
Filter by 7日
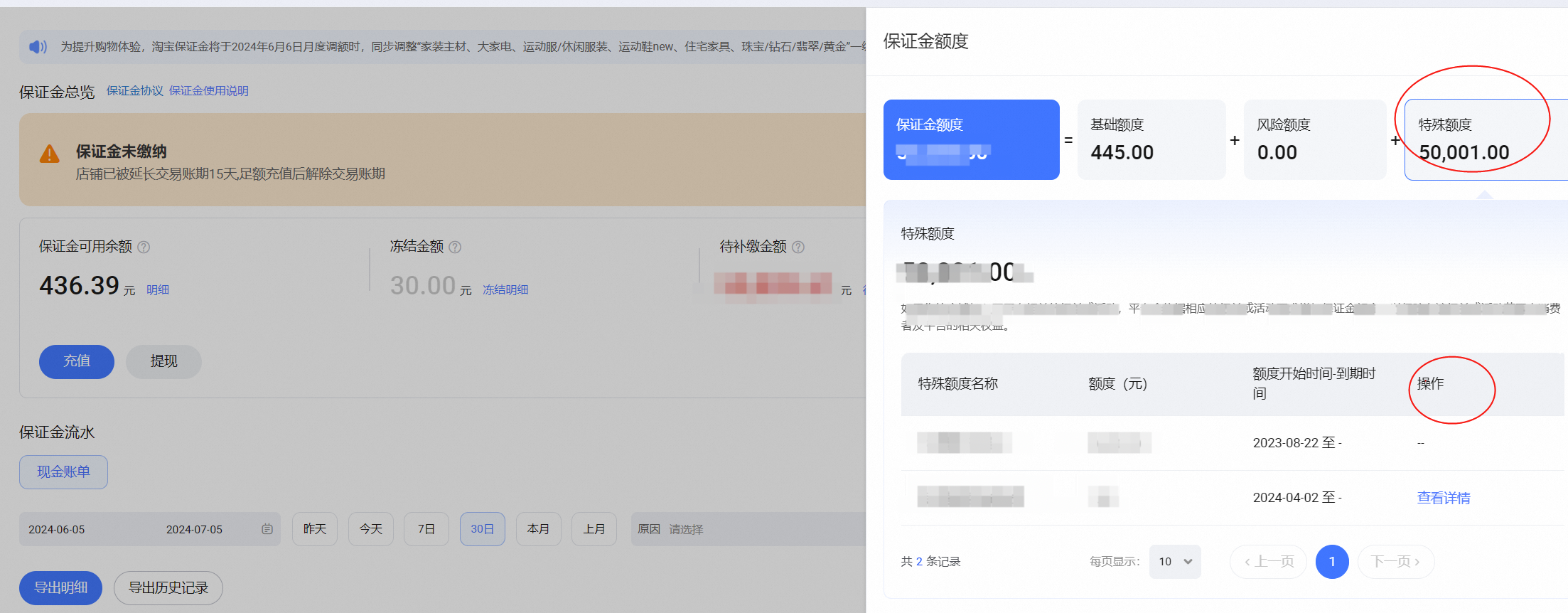(426, 529)
